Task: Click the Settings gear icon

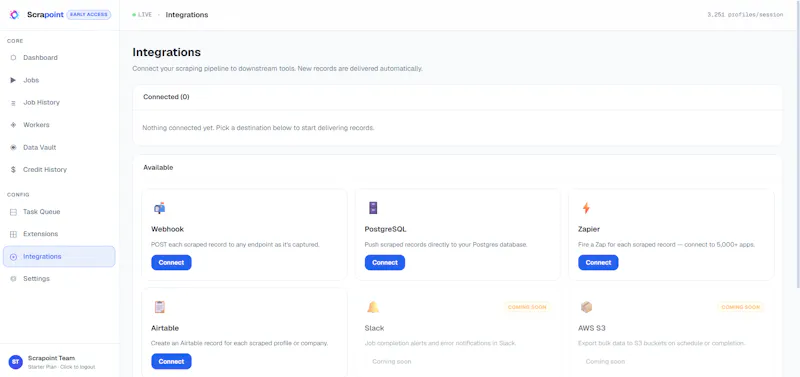Action: (13, 279)
